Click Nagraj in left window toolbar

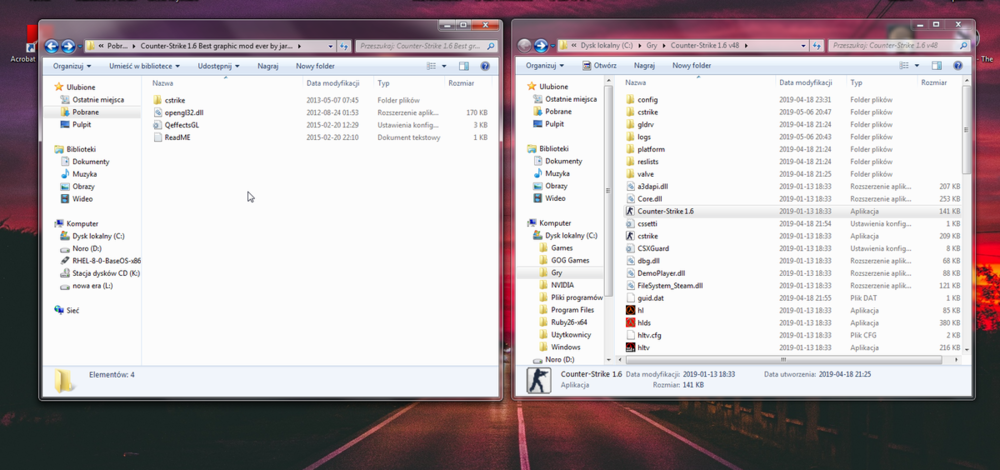[267, 66]
